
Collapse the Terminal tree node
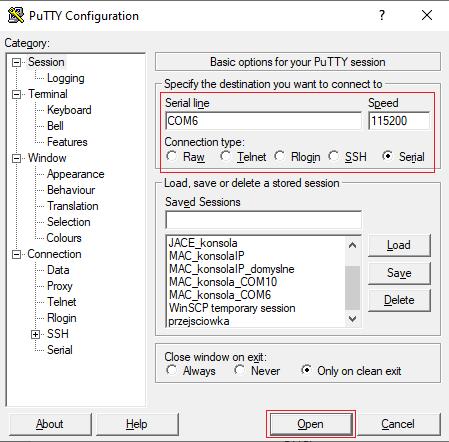[16, 94]
